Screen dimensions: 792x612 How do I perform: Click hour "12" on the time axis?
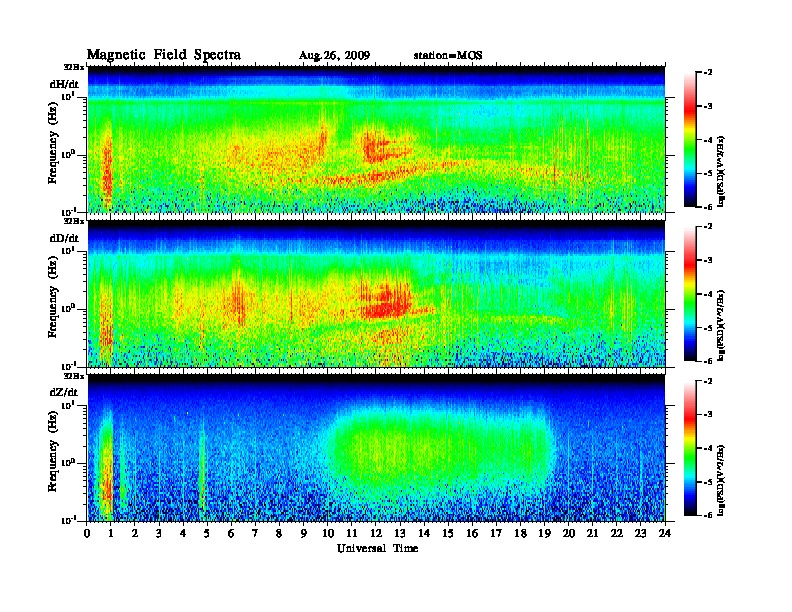[376, 534]
